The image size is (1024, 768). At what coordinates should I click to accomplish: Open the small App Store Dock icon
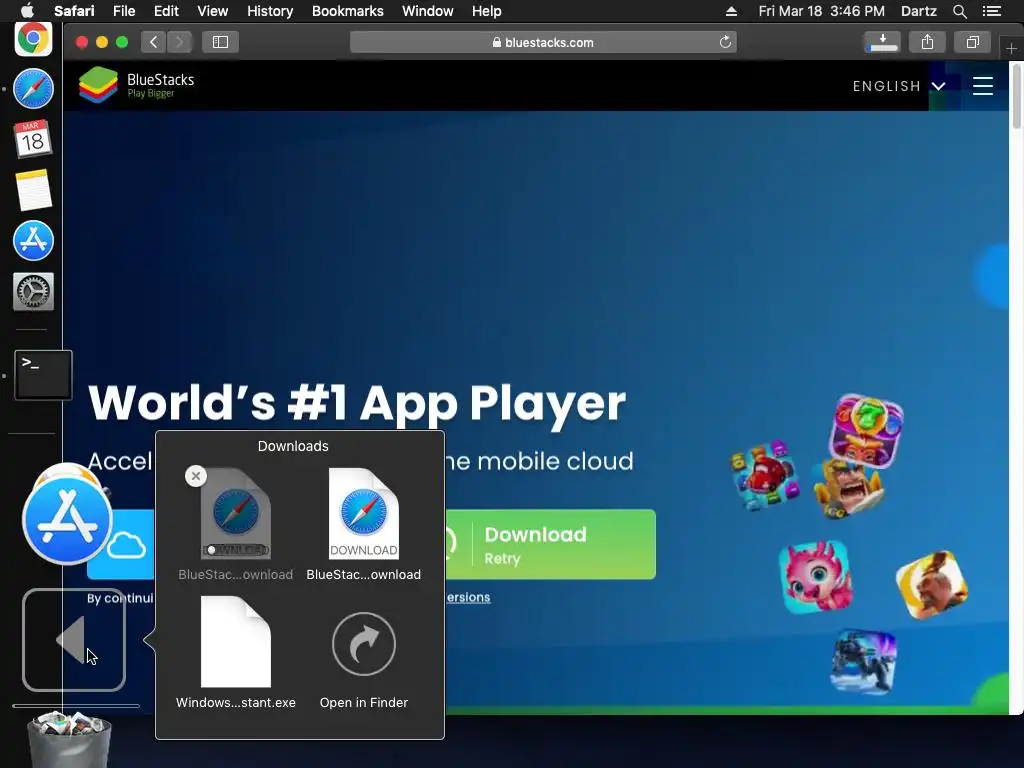coord(33,240)
